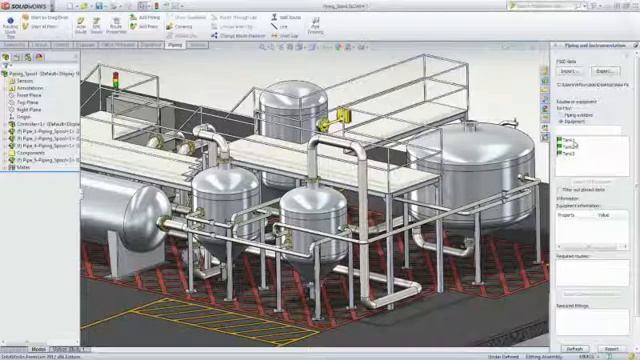This screenshot has height=360, width=640.
Task: Click the Zoom to Fit view icon
Action: pyautogui.click(x=262, y=47)
